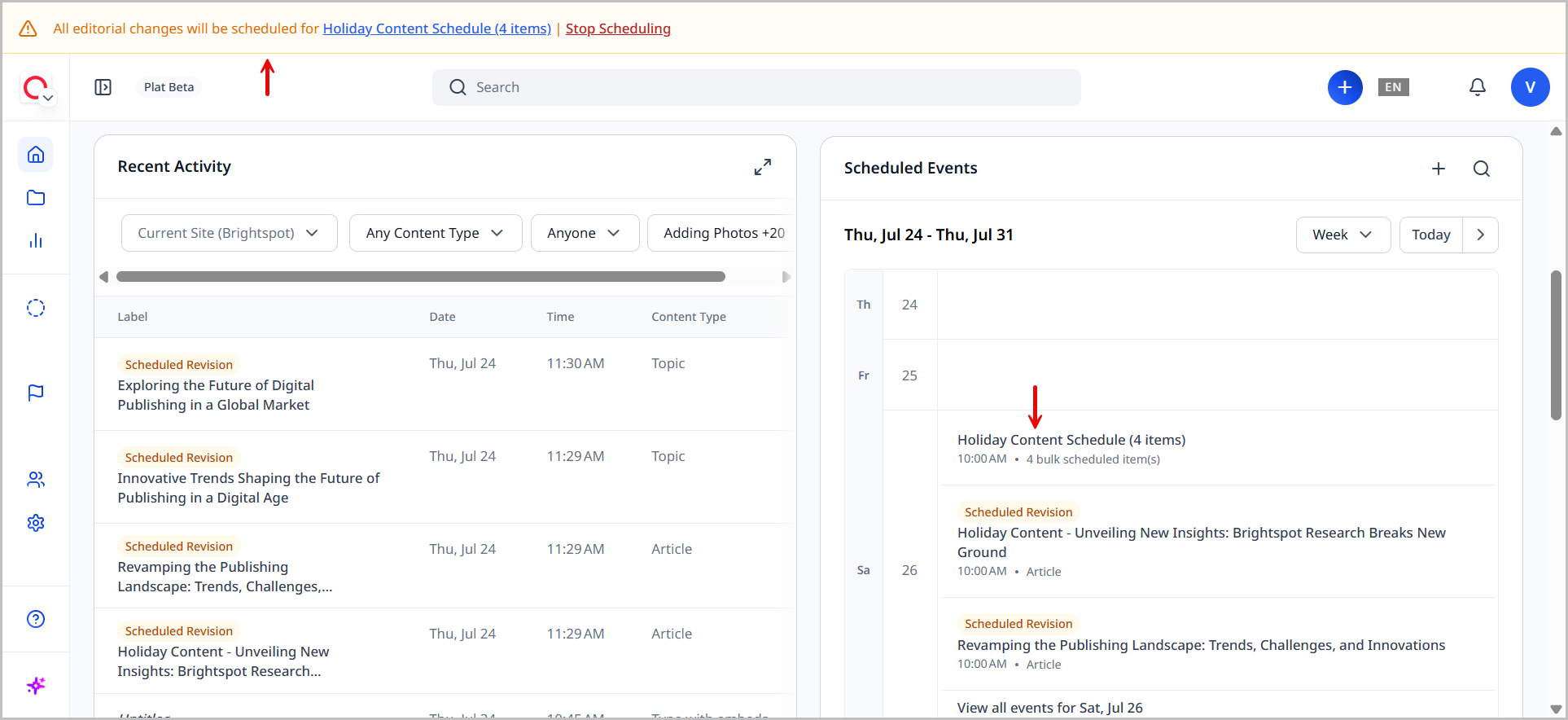Open the notifications bell
The height and width of the screenshot is (720, 1568).
[1478, 87]
